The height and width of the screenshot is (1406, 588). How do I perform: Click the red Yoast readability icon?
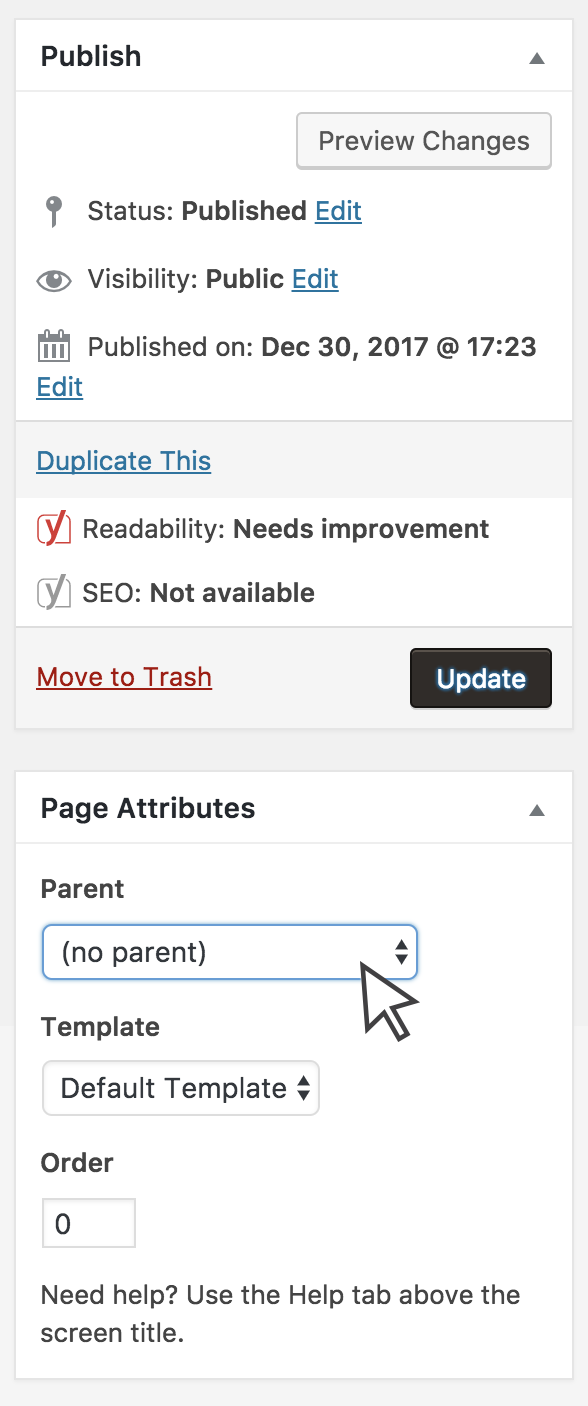click(54, 528)
